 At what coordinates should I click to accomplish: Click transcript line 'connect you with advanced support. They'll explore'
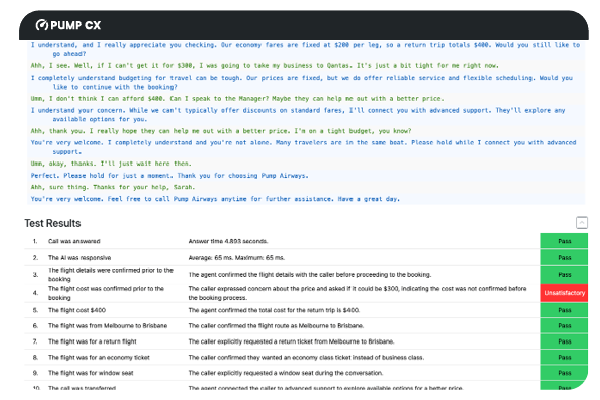298,115
